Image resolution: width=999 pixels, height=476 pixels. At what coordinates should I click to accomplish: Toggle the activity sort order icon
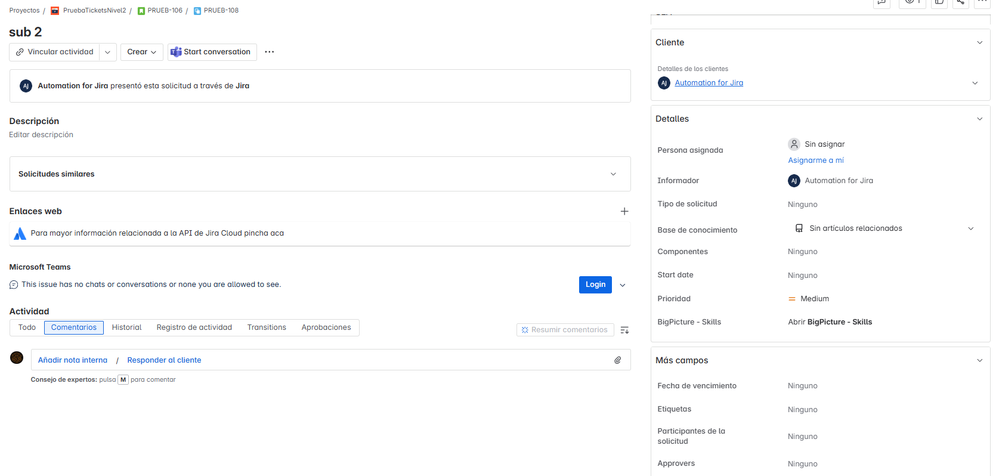(625, 330)
